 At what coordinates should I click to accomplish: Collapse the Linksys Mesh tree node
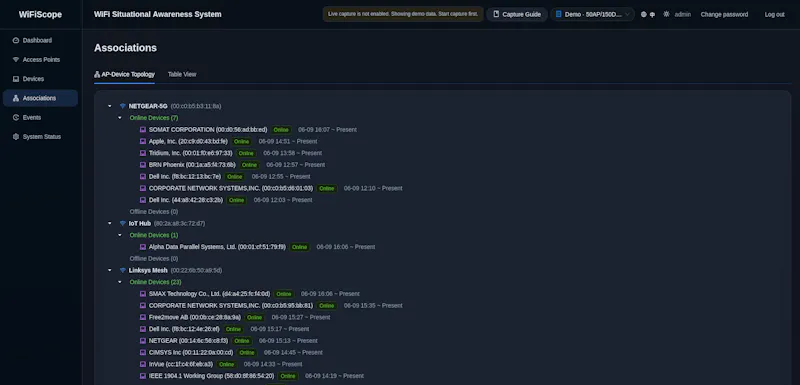click(x=110, y=270)
